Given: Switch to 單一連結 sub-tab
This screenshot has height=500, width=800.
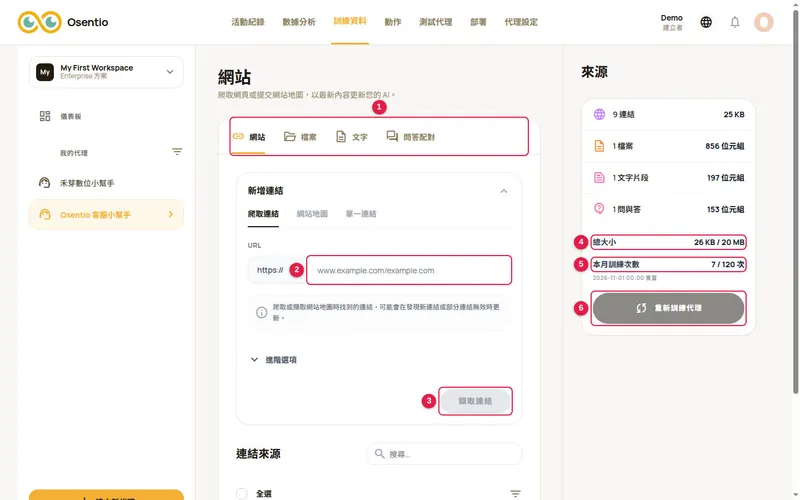Looking at the screenshot, I should (361, 214).
